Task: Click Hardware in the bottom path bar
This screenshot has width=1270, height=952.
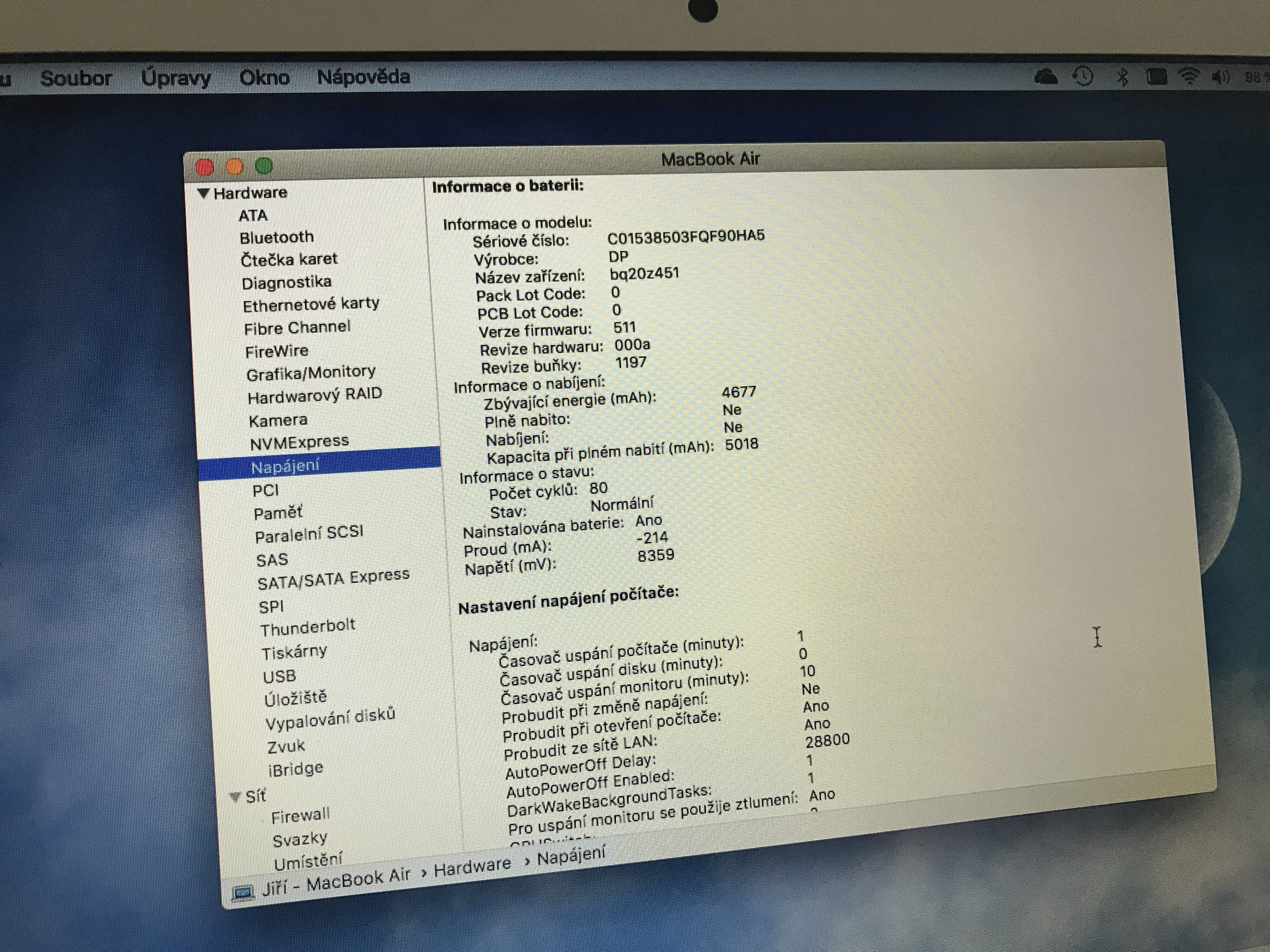Action: 472,865
